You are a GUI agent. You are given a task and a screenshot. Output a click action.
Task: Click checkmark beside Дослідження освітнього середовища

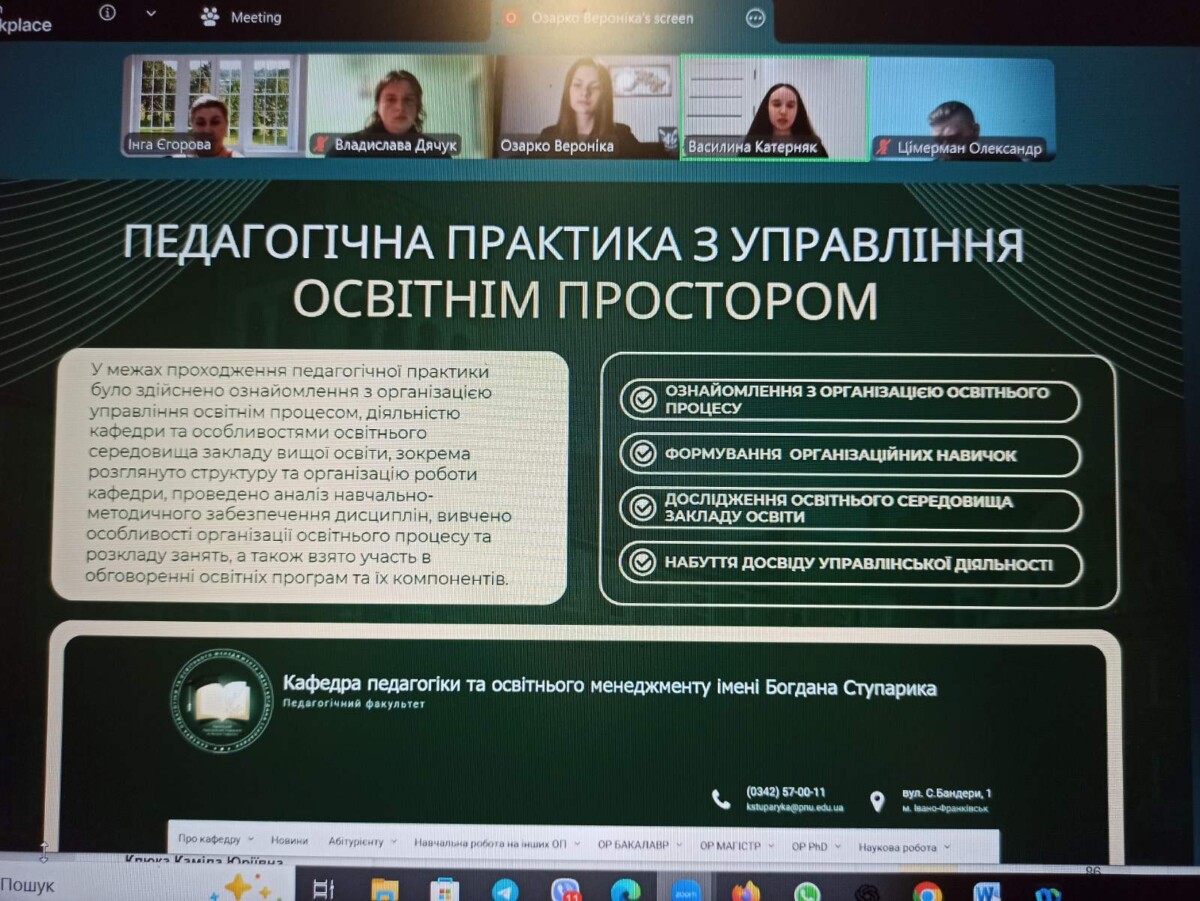point(642,508)
